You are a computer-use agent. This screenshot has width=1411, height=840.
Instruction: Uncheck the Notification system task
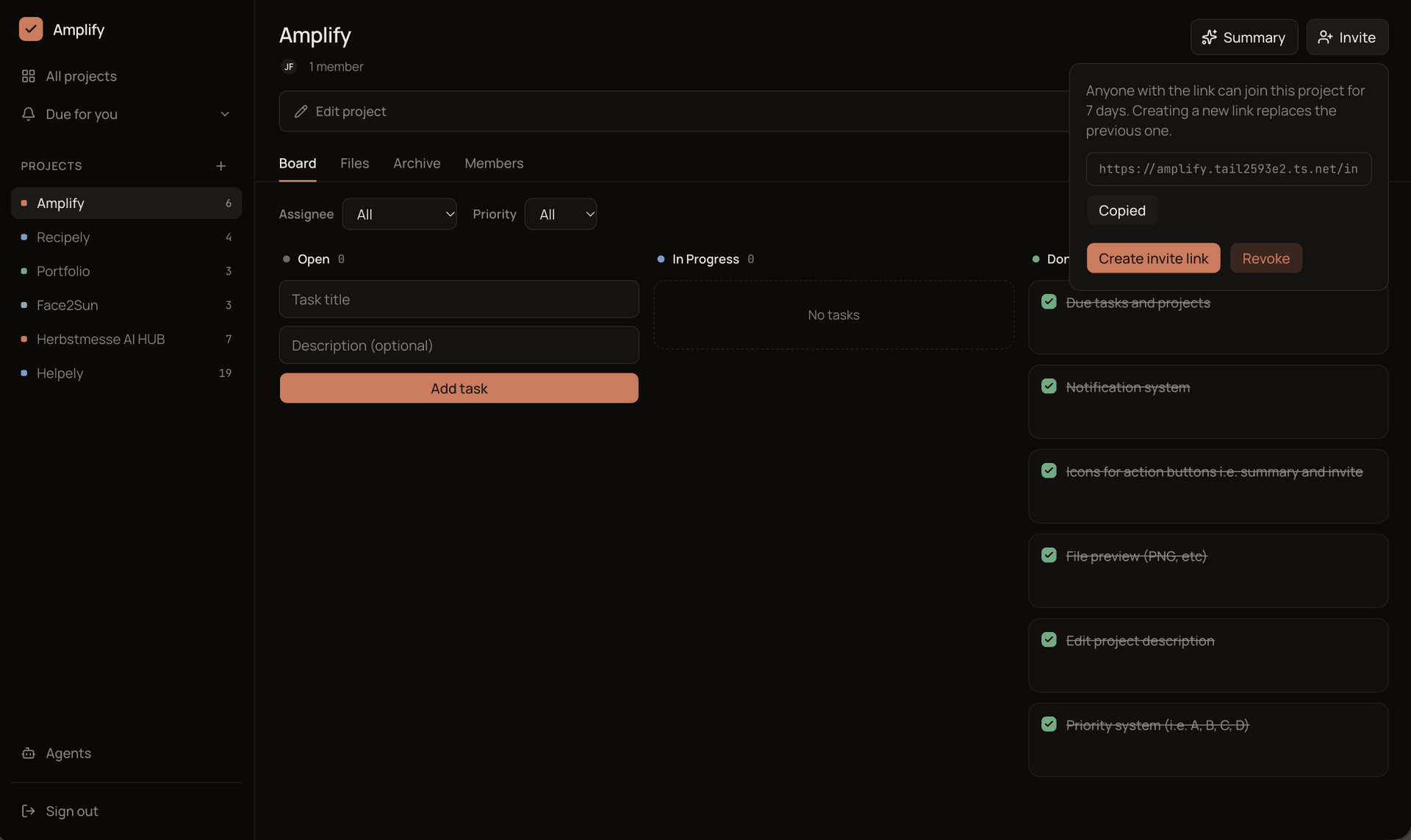click(x=1049, y=387)
